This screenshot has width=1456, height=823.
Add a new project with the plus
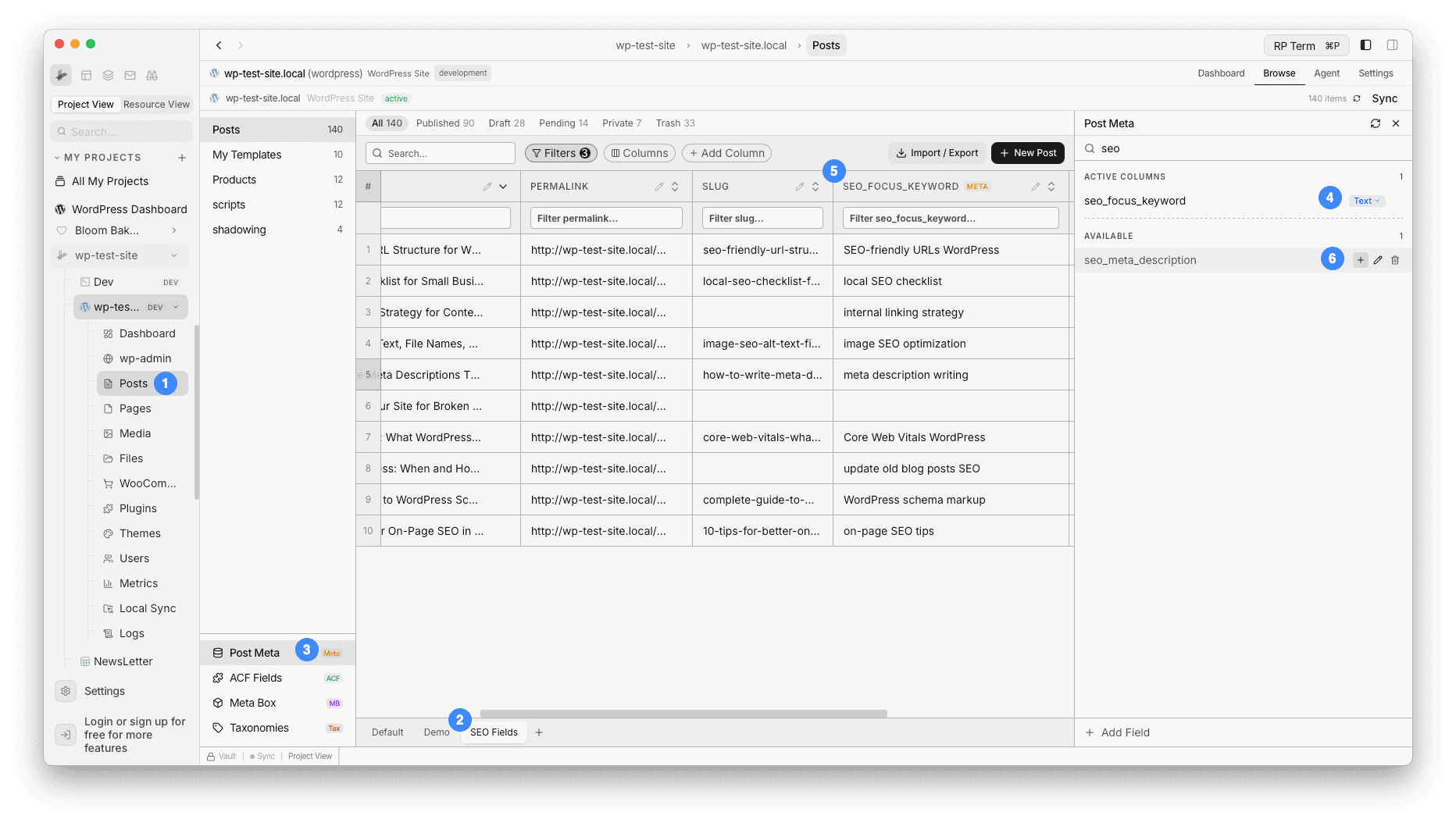182,158
